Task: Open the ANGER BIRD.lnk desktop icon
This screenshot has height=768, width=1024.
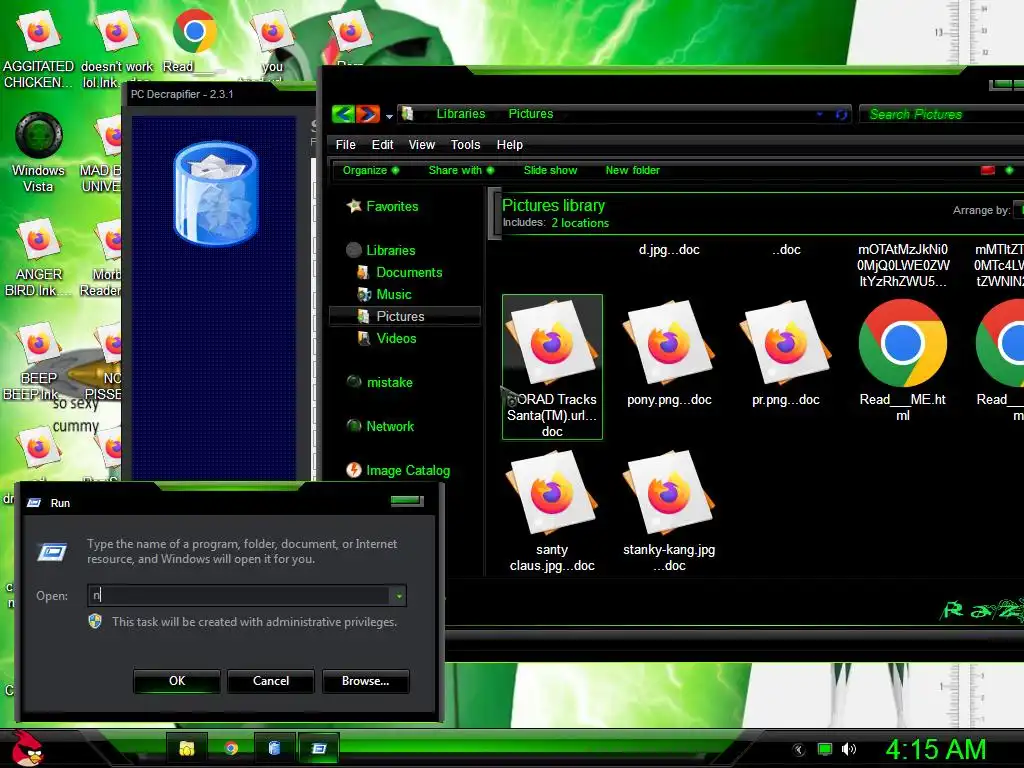Action: point(38,257)
